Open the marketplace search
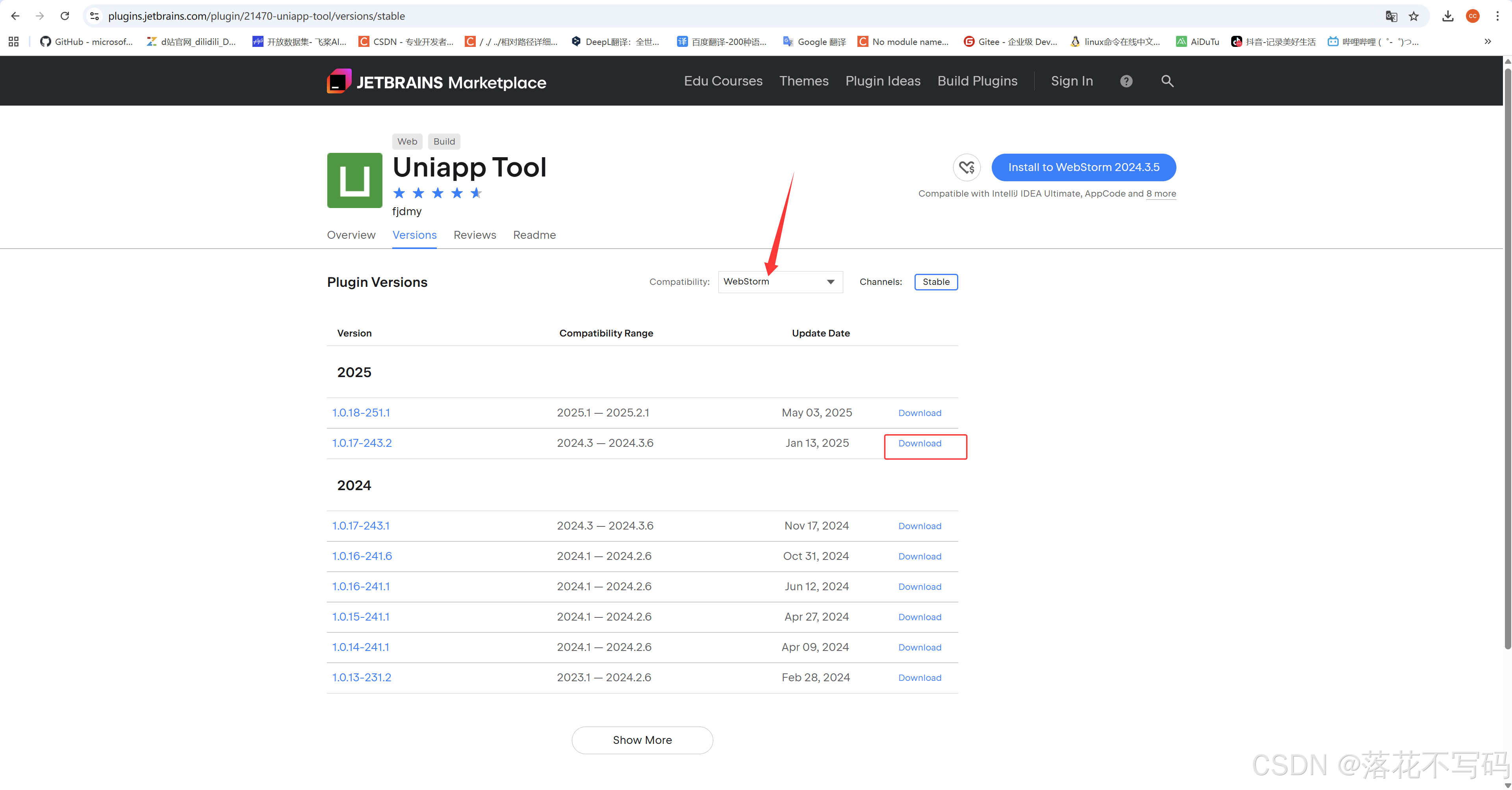This screenshot has height=790, width=1512. click(1167, 80)
